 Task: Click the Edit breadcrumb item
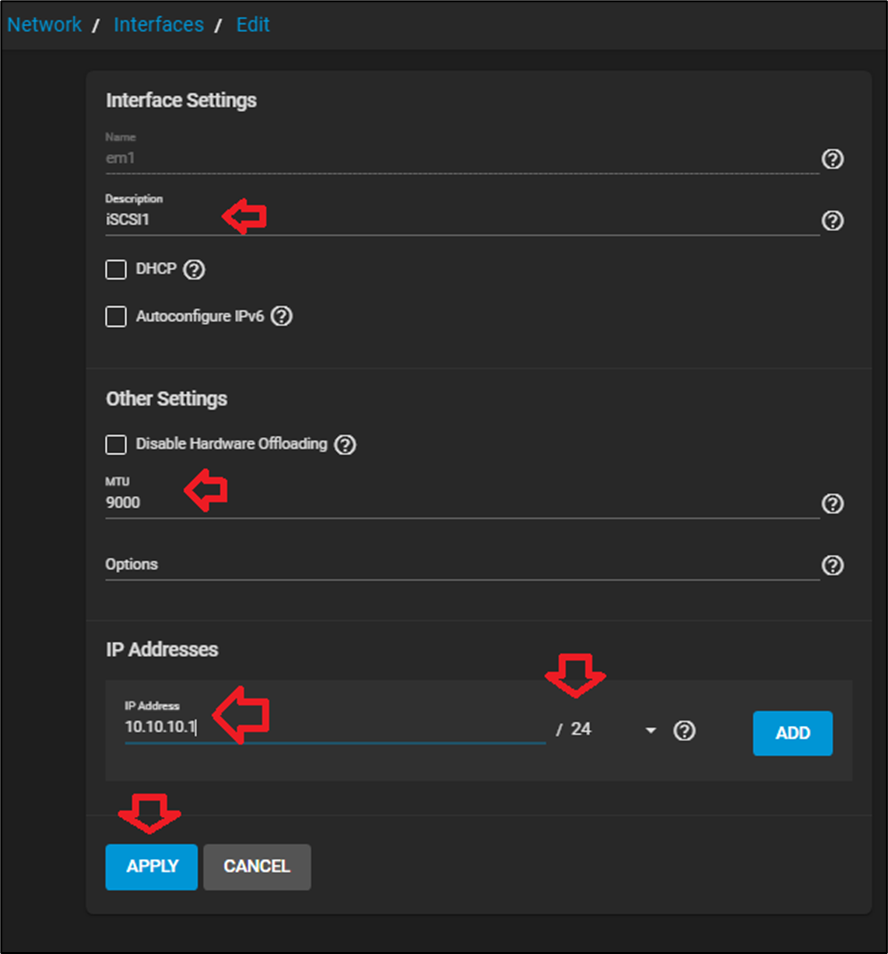pos(253,25)
